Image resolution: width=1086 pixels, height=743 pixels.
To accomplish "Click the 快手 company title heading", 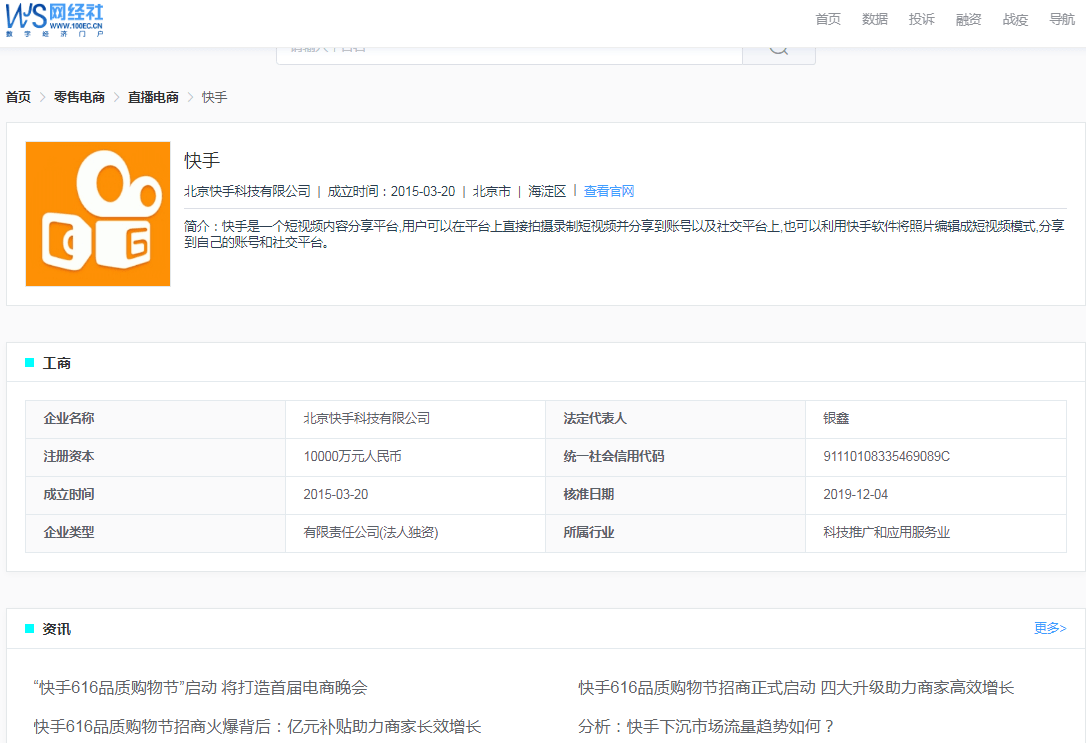I will [202, 161].
